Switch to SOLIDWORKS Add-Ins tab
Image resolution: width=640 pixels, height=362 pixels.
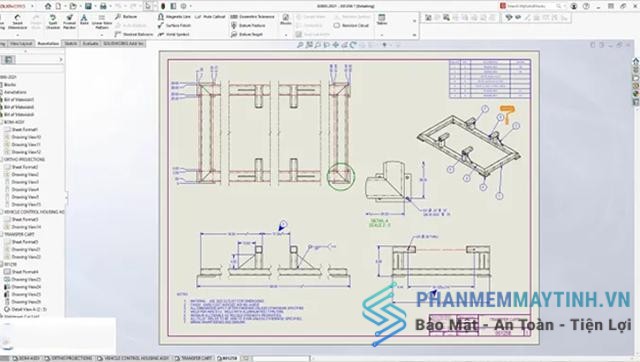click(x=123, y=44)
